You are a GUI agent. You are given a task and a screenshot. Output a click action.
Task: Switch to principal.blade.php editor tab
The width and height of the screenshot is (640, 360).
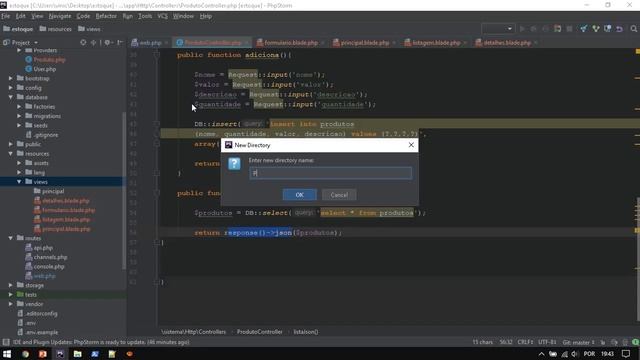point(364,42)
